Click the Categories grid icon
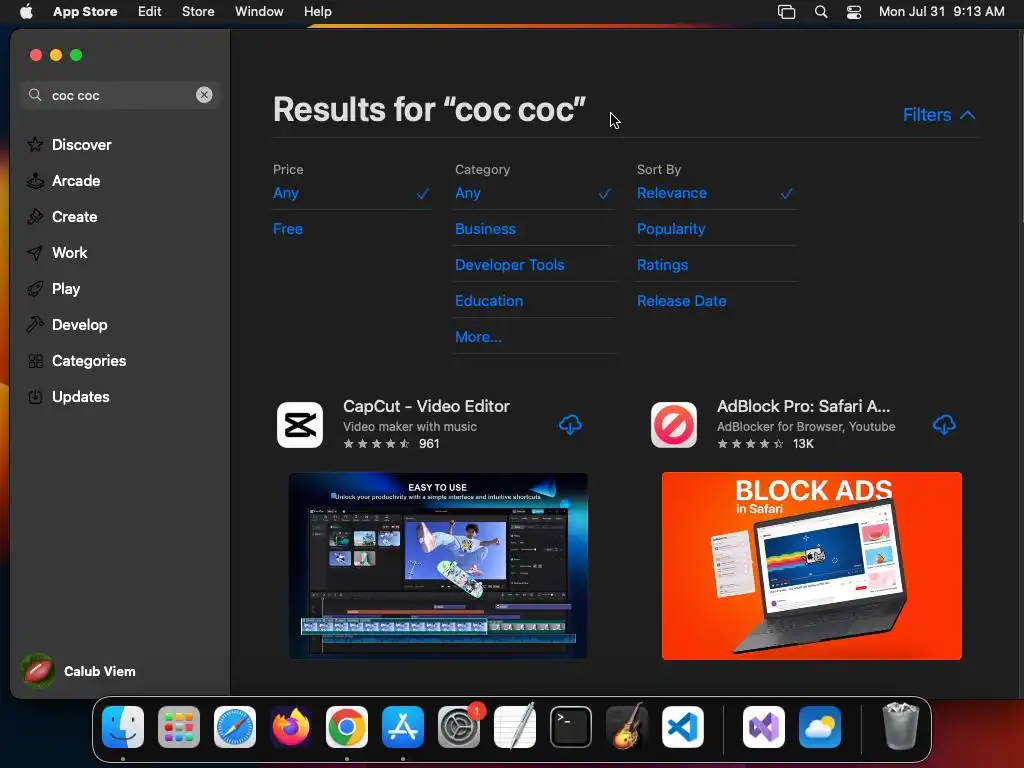This screenshot has width=1024, height=768. [x=35, y=360]
